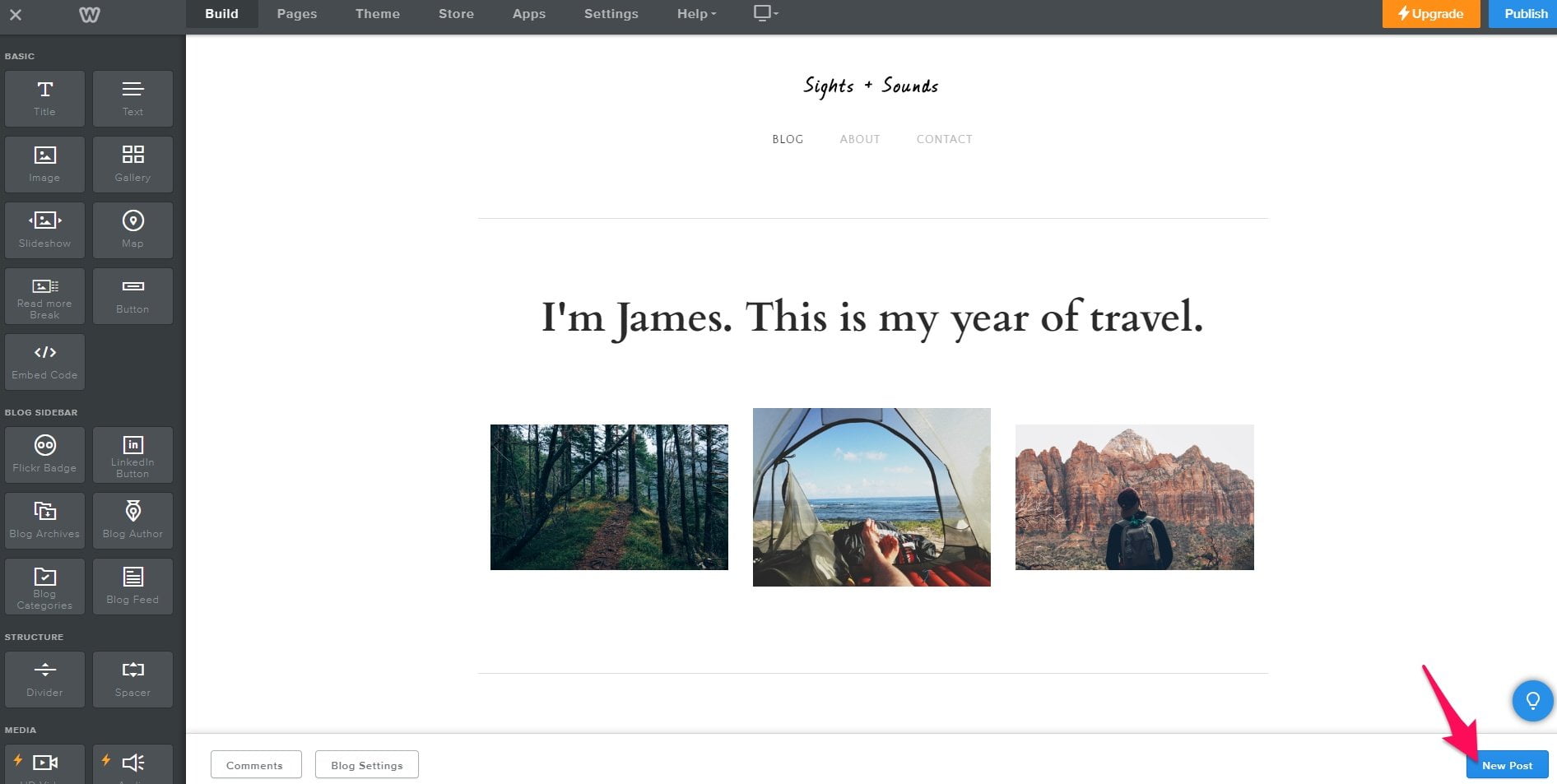The height and width of the screenshot is (784, 1557).
Task: Open the Theme tab
Action: click(x=378, y=14)
